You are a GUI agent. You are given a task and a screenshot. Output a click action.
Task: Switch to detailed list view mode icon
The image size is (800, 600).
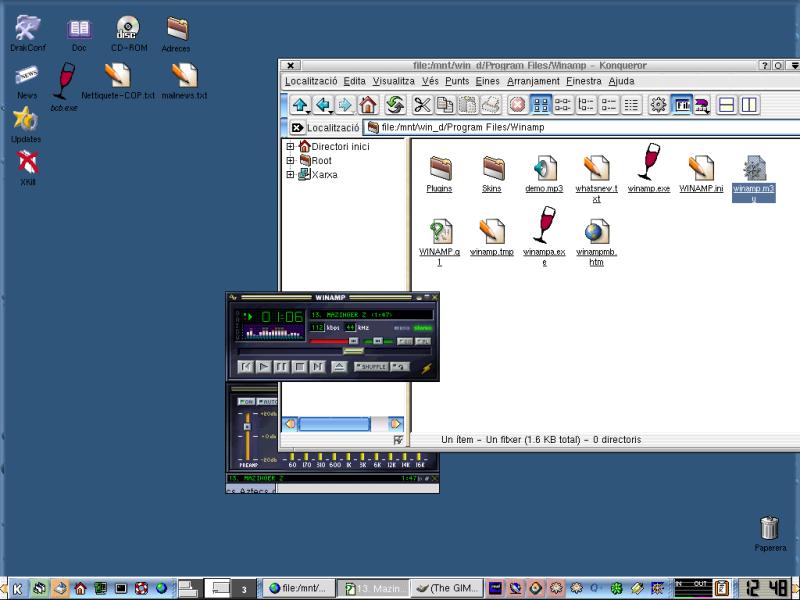tap(609, 105)
